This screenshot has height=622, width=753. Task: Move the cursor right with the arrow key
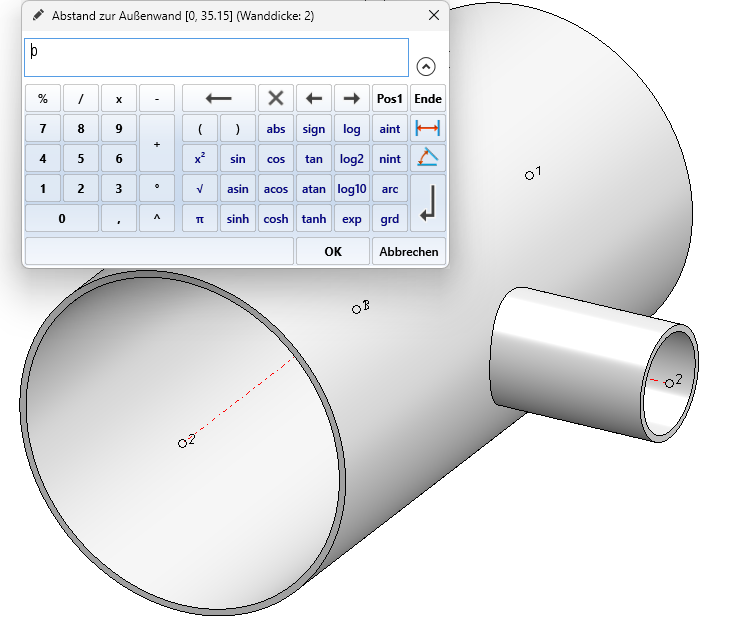tap(352, 98)
